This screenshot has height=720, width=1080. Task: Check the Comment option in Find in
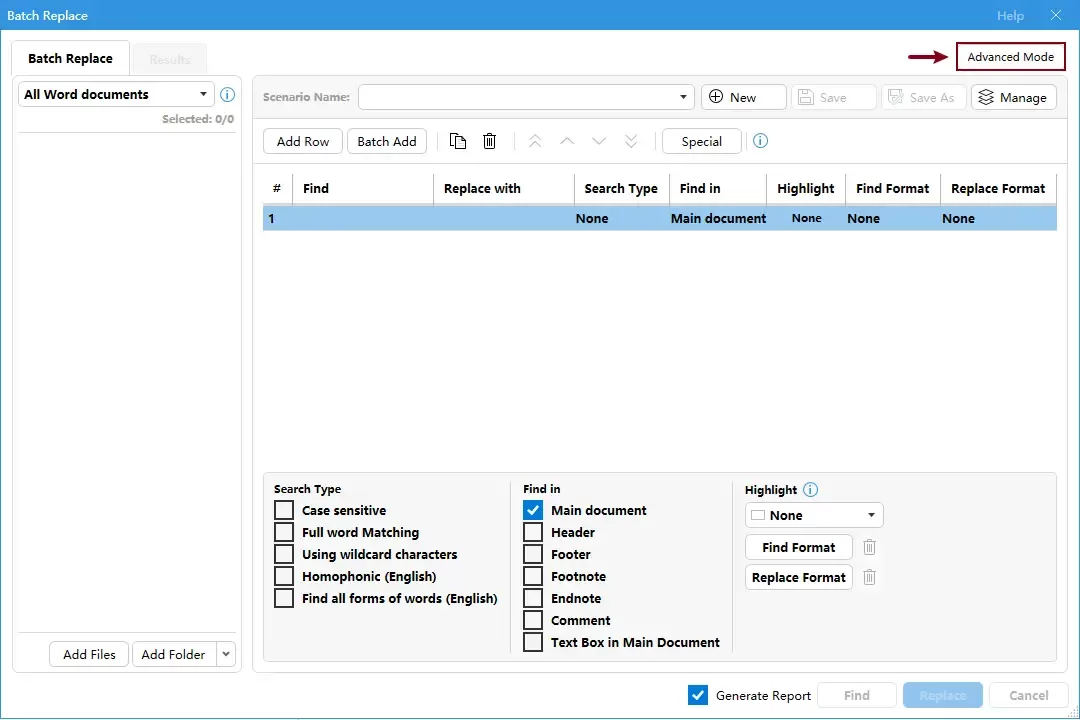pos(532,620)
